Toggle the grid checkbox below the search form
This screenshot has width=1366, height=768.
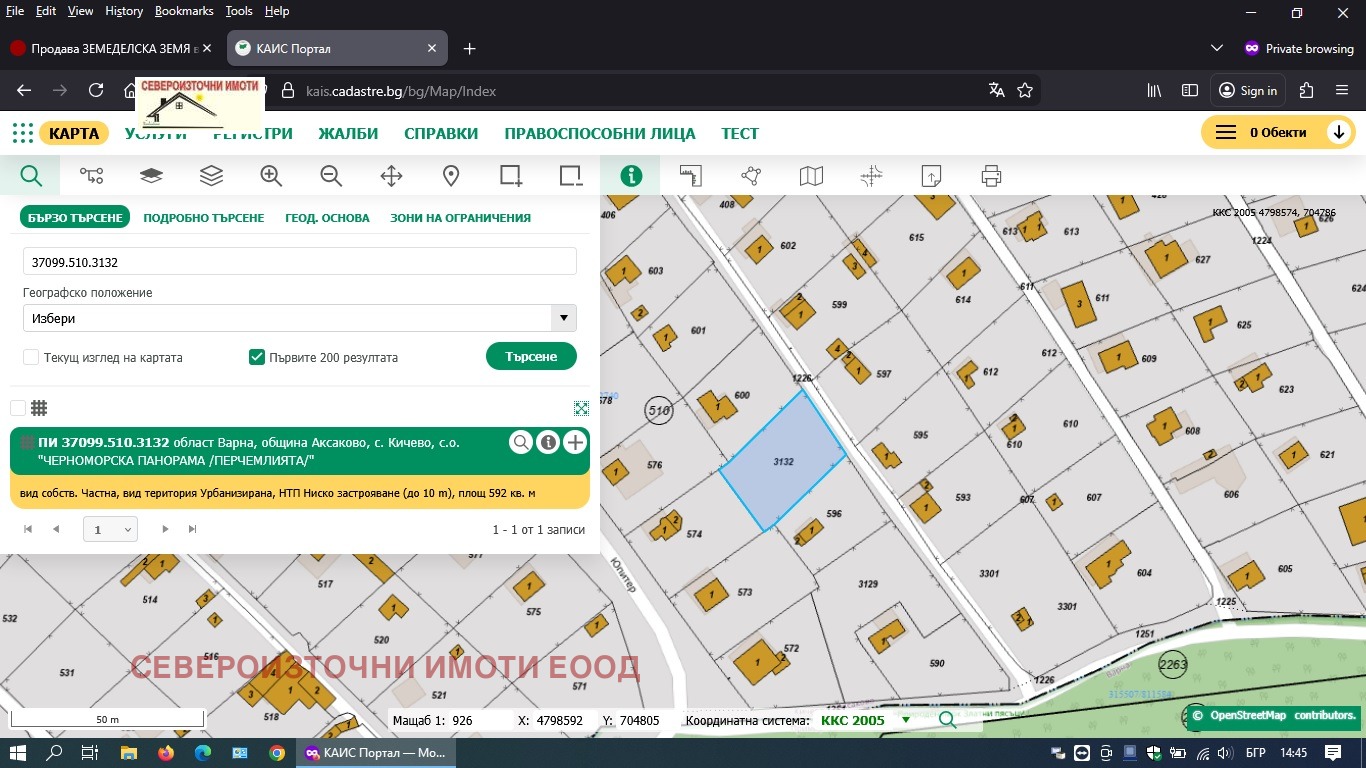pyautogui.click(x=17, y=407)
